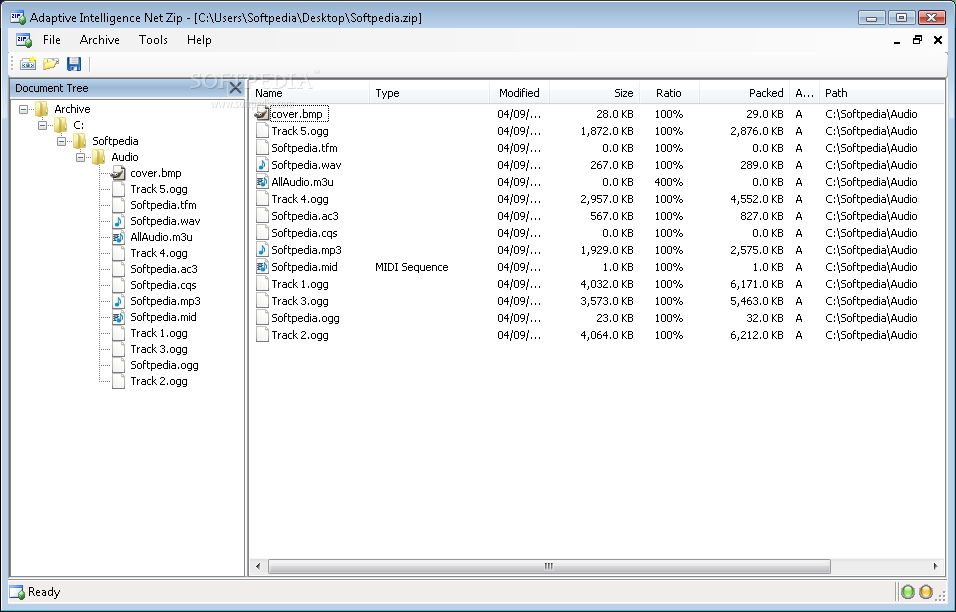The height and width of the screenshot is (612, 956).
Task: Click the New Archive toolbar icon
Action: point(27,63)
